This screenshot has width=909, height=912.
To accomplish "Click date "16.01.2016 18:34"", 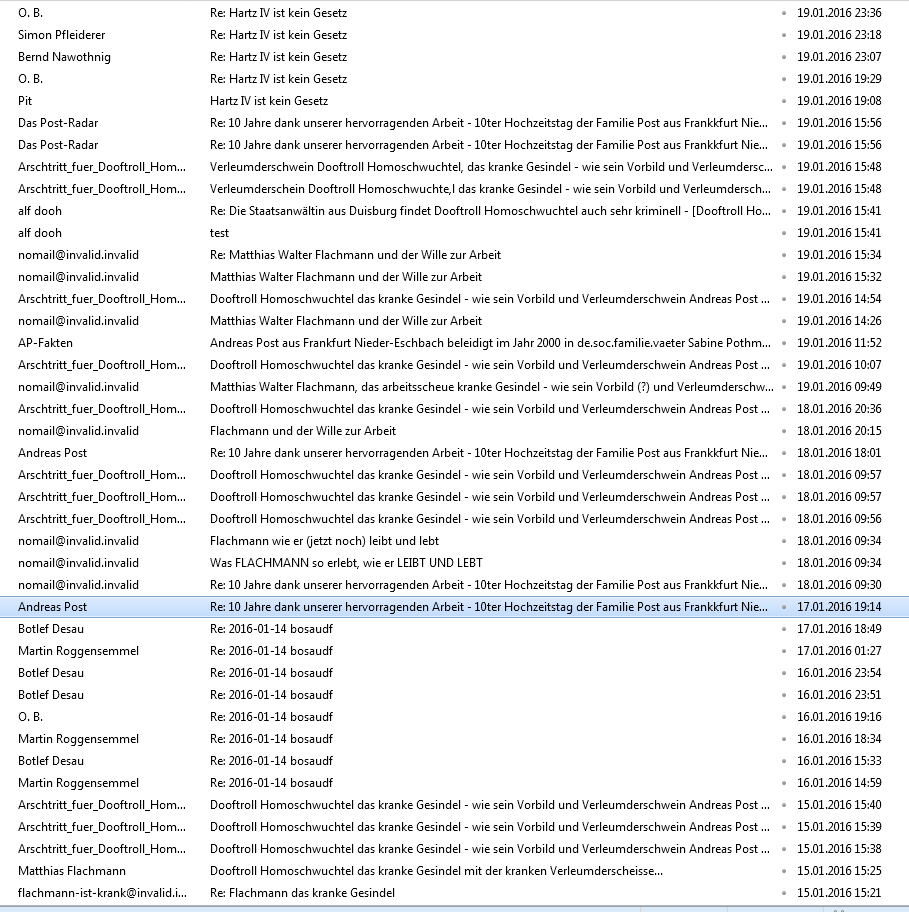I will 839,739.
